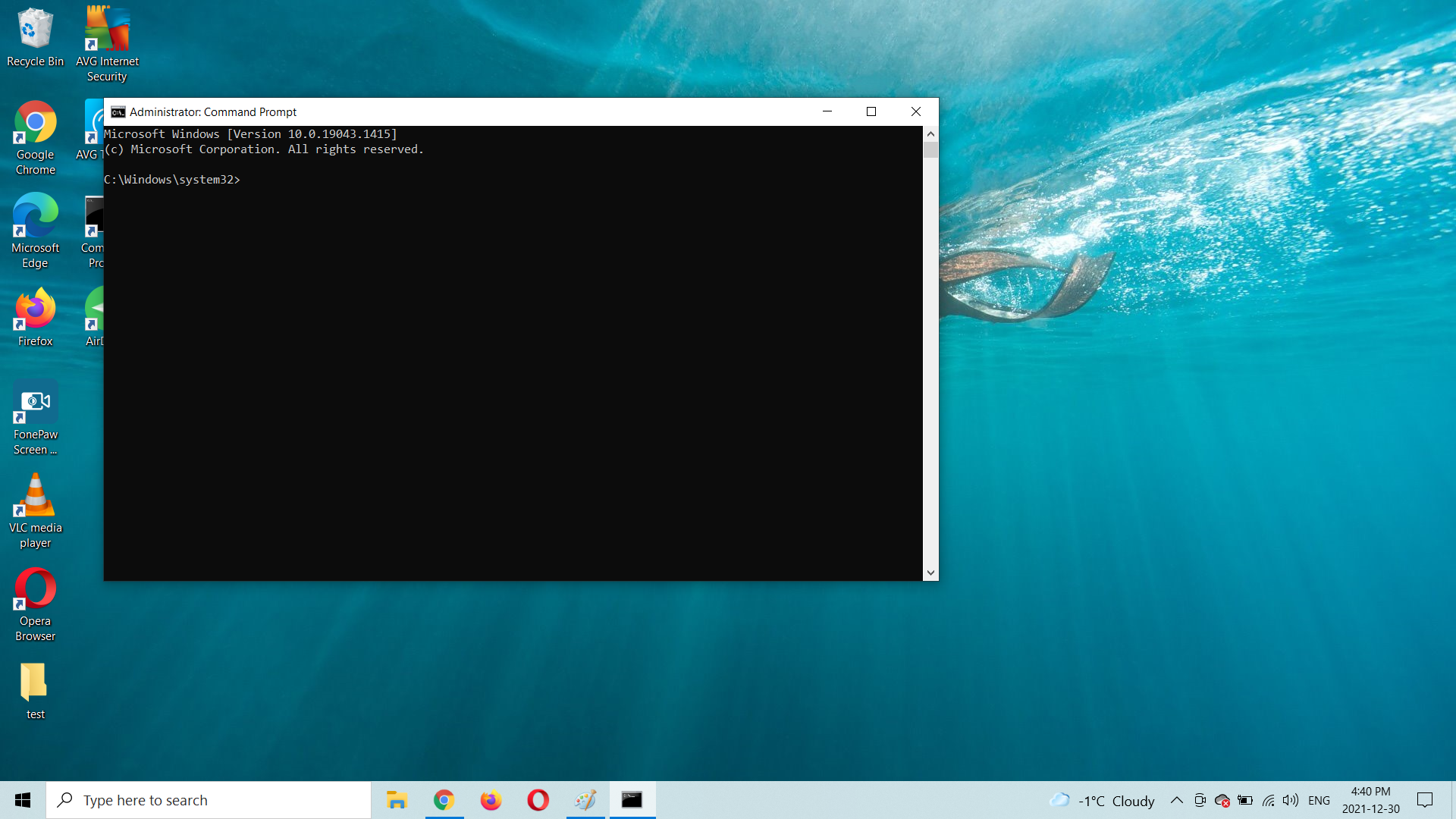1456x819 pixels.
Task: Open OneDrive status icon in system tray
Action: 1222,800
